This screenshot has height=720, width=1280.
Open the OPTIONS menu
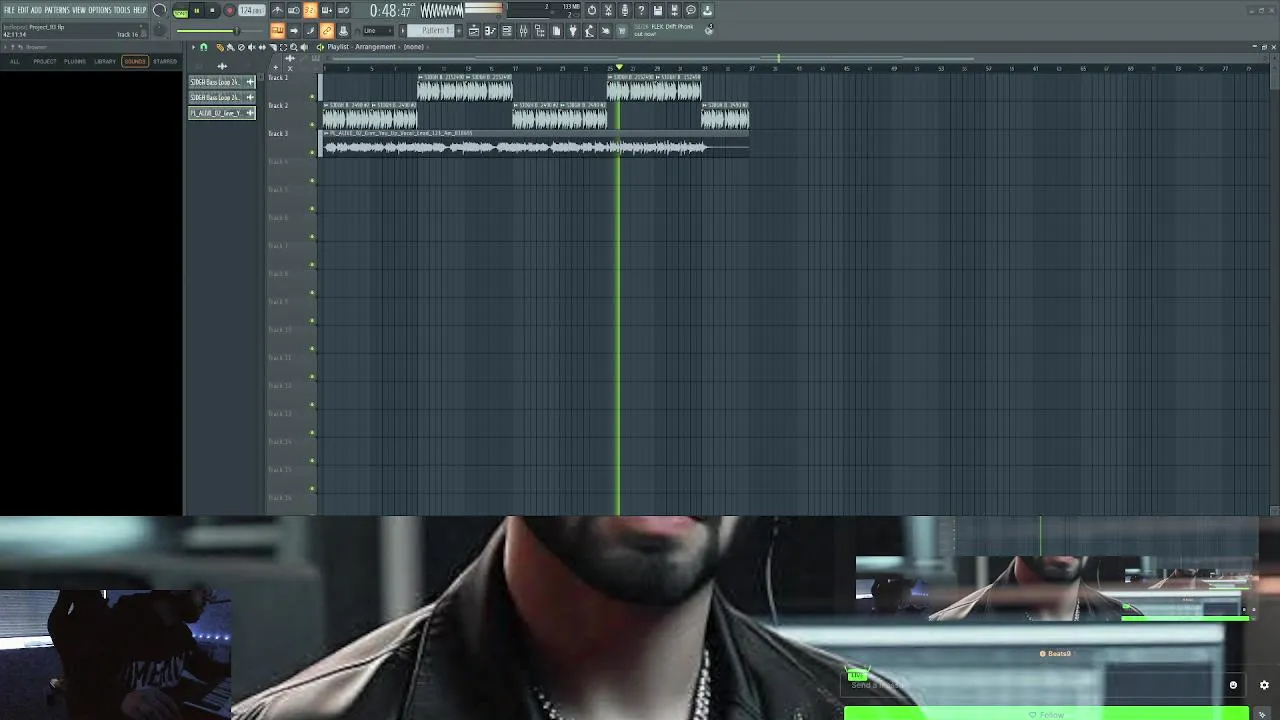pyautogui.click(x=100, y=10)
